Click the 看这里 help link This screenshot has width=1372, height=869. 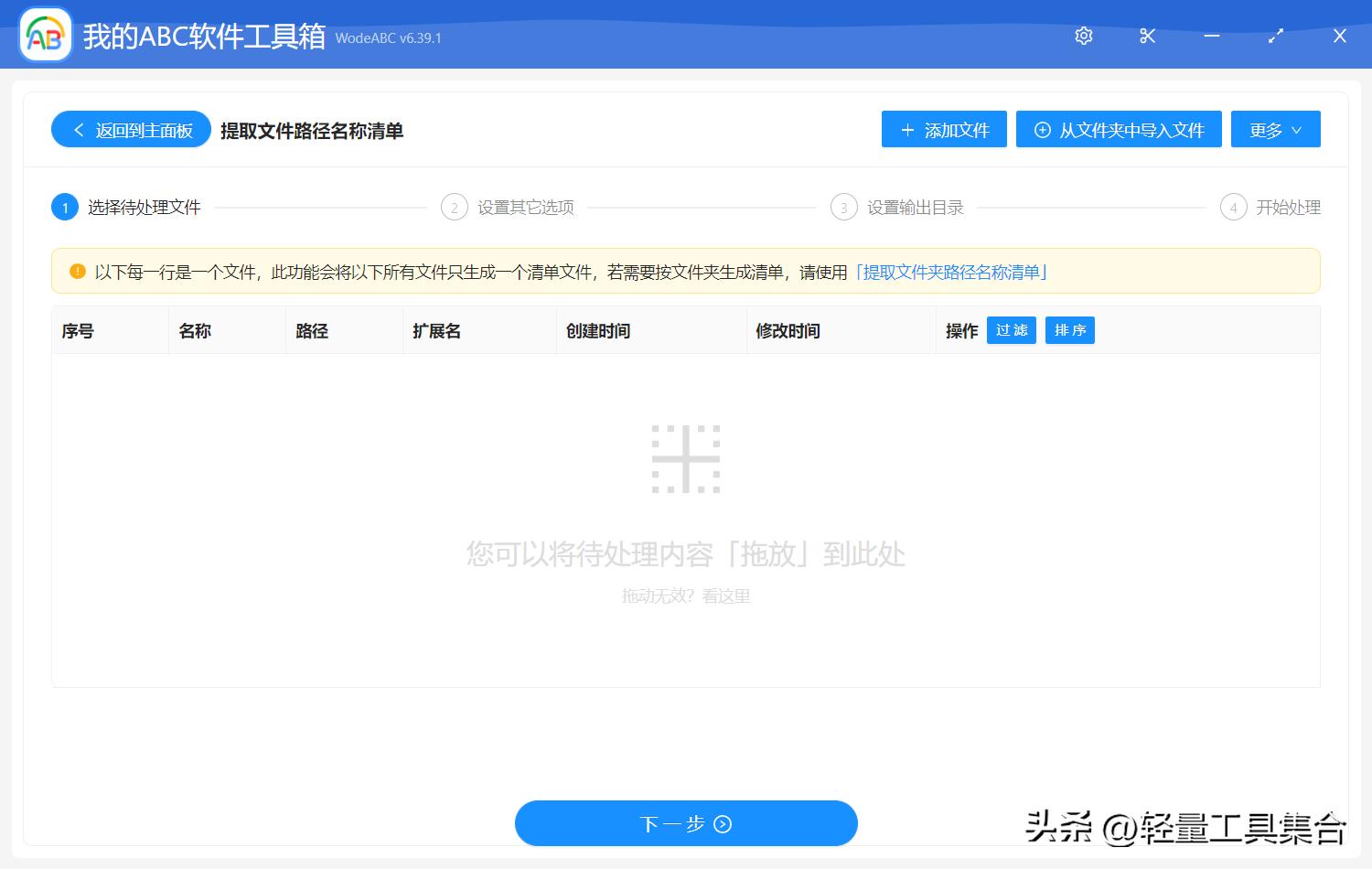click(x=725, y=595)
